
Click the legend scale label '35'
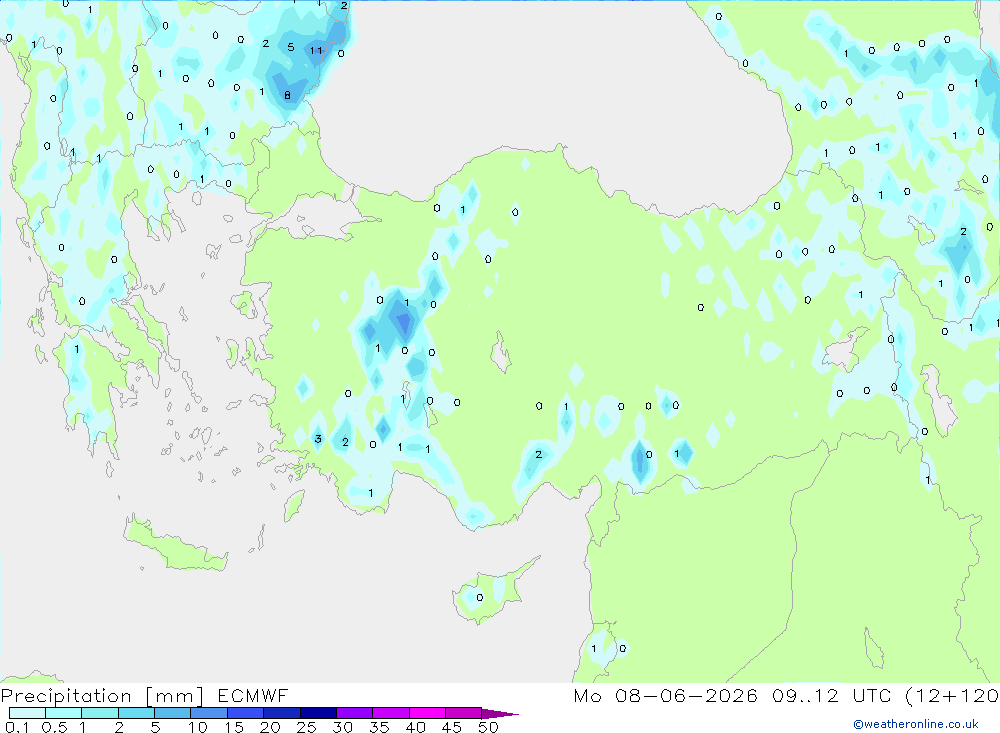379,727
